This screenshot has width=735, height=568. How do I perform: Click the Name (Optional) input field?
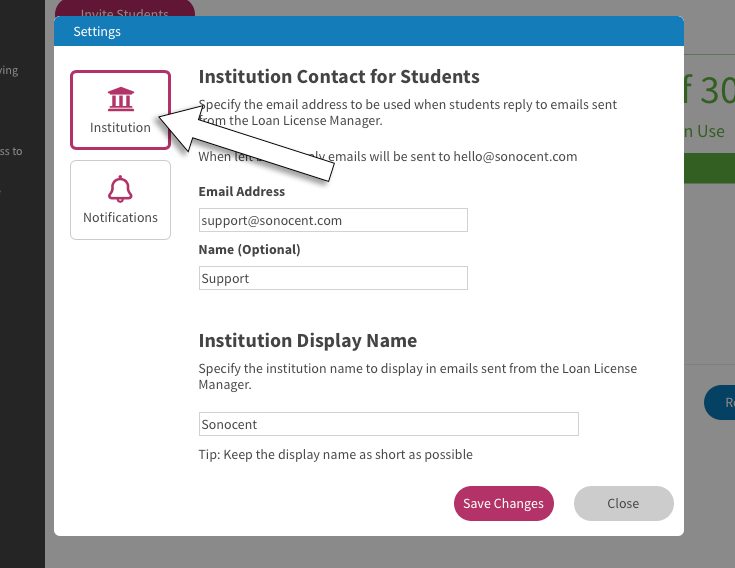(x=333, y=278)
